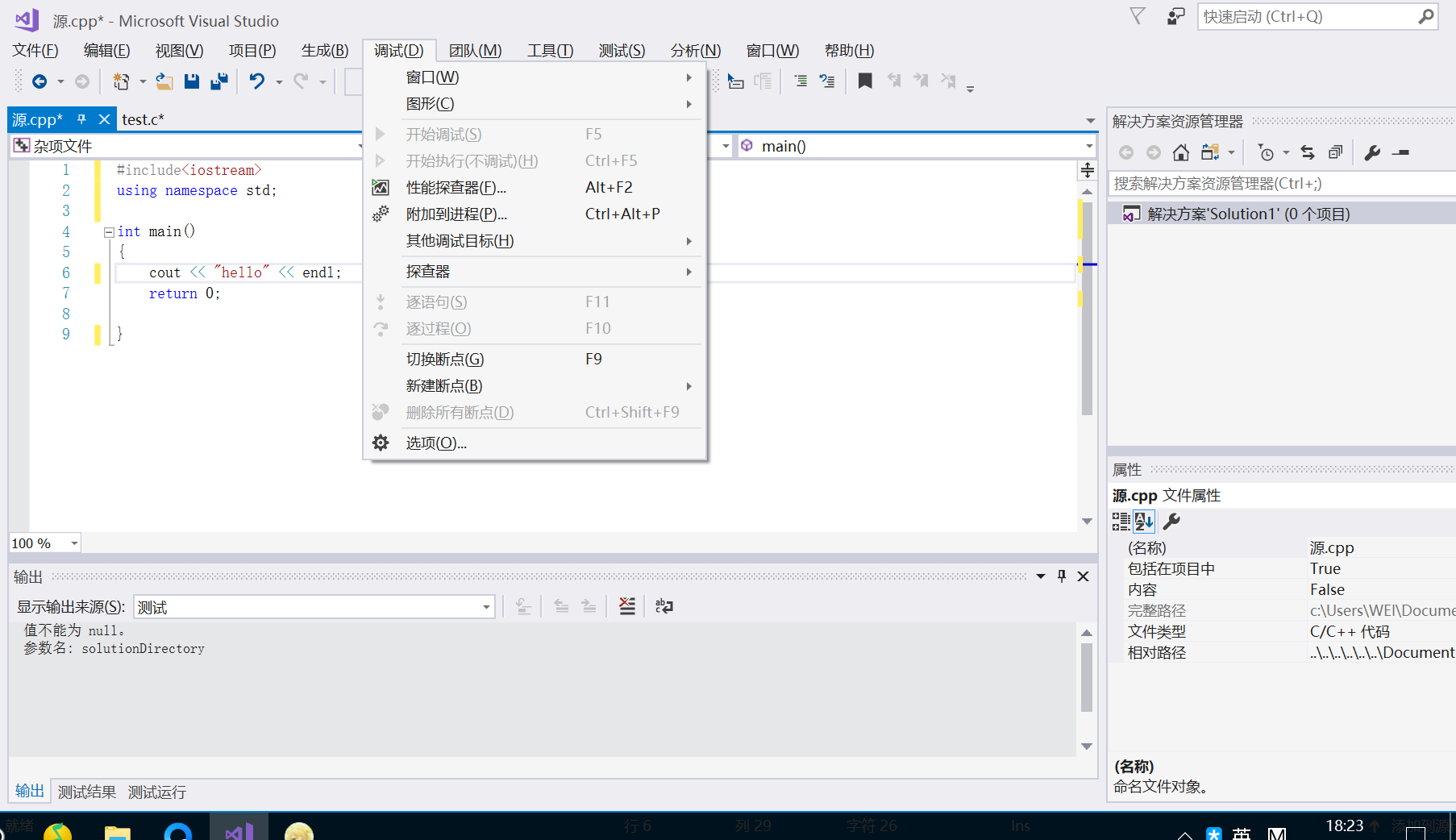Click the pending changes filter clock icon

[1267, 152]
